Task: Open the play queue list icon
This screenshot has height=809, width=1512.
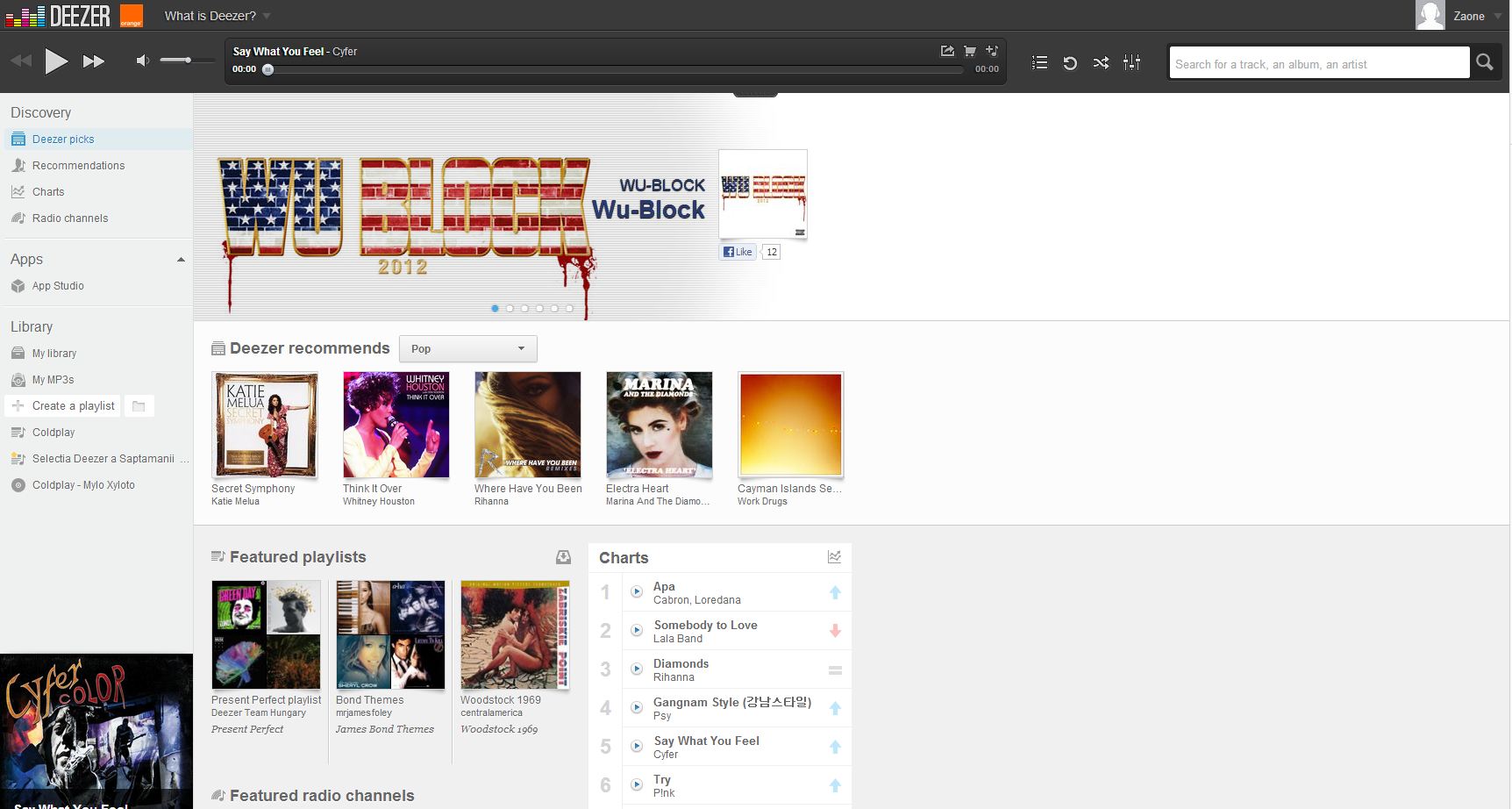Action: pyautogui.click(x=1039, y=62)
